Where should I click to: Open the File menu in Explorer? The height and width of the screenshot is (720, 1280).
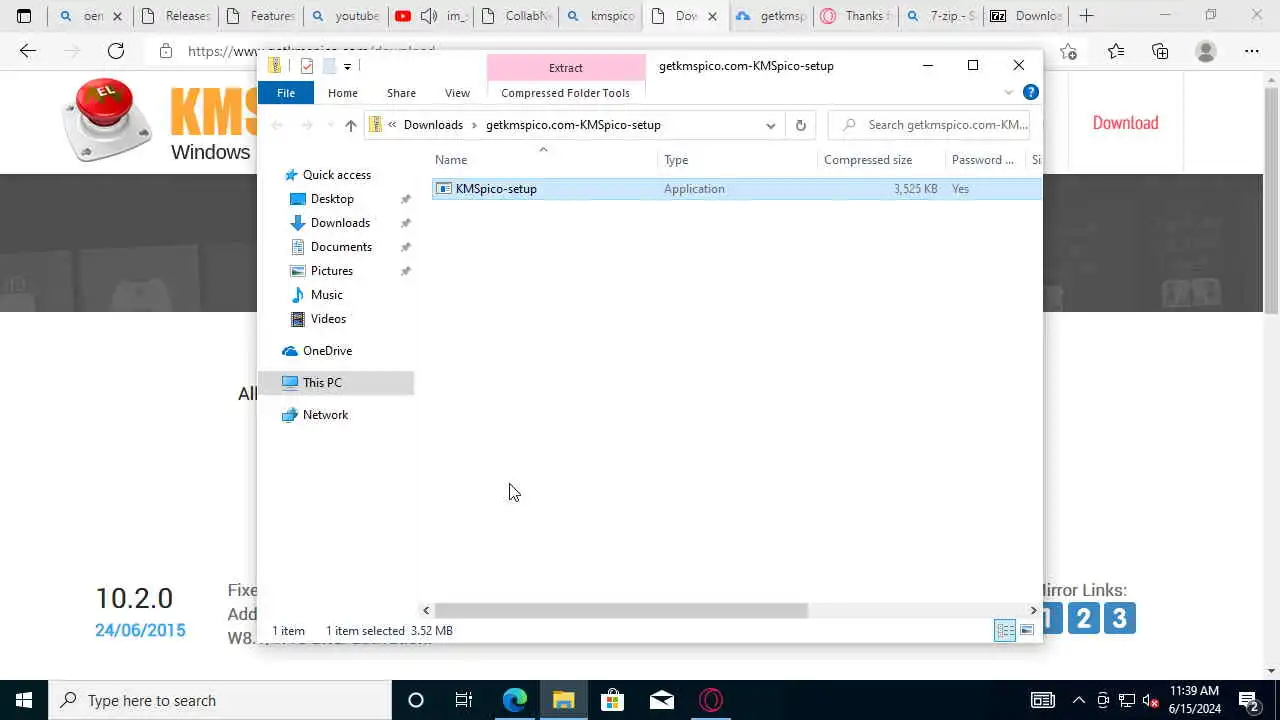pyautogui.click(x=286, y=93)
